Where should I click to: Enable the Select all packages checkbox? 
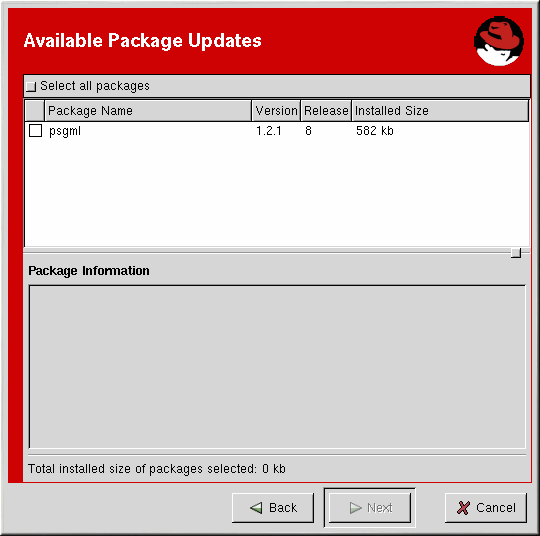[31, 86]
